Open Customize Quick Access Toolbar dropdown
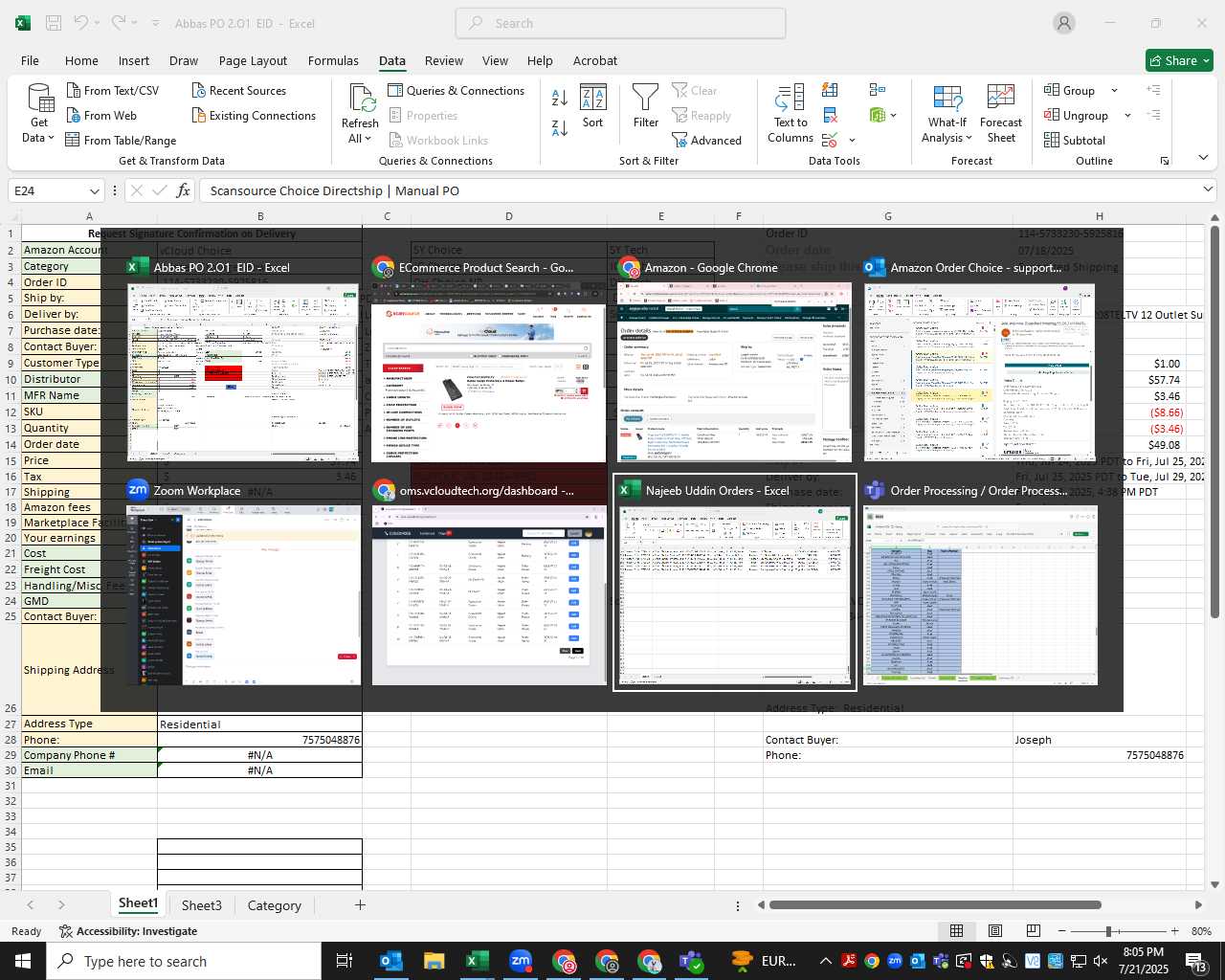This screenshot has height=980, width=1225. click(x=155, y=23)
